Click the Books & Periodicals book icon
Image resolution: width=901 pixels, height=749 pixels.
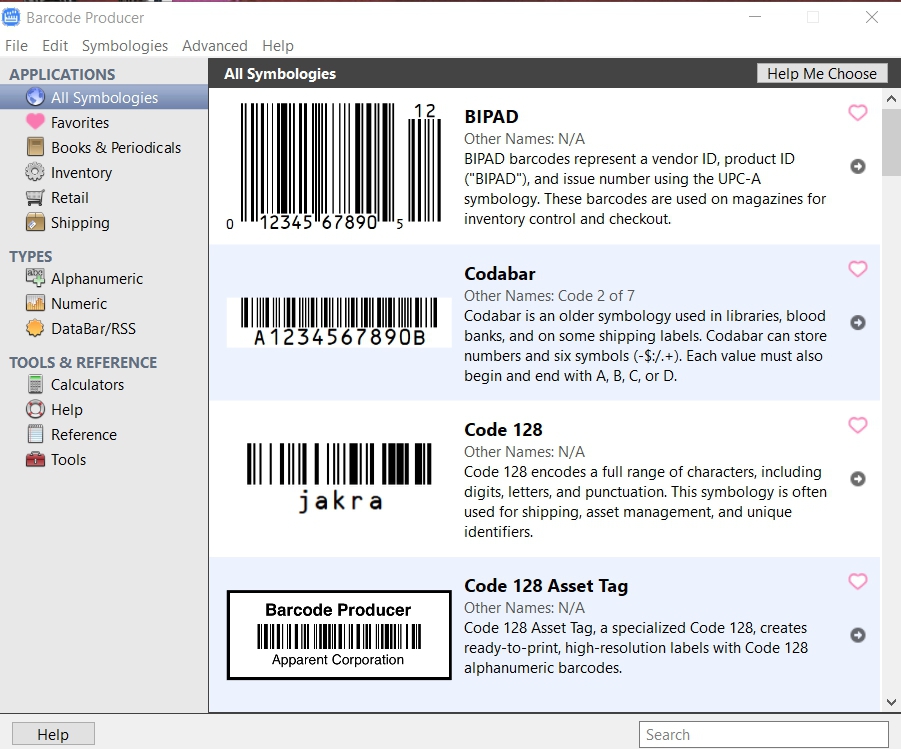pos(35,147)
